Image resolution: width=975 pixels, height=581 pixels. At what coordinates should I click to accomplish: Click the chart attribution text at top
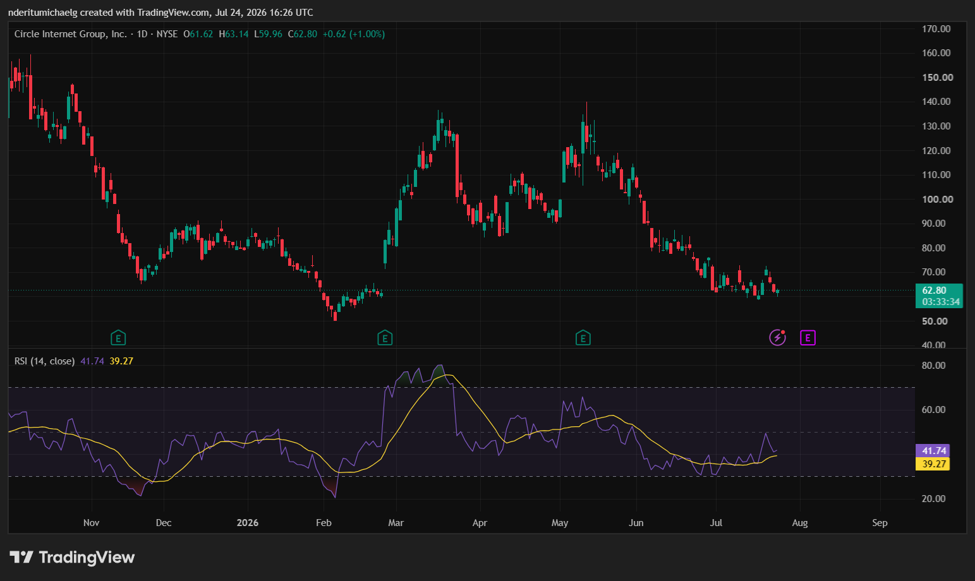point(160,12)
